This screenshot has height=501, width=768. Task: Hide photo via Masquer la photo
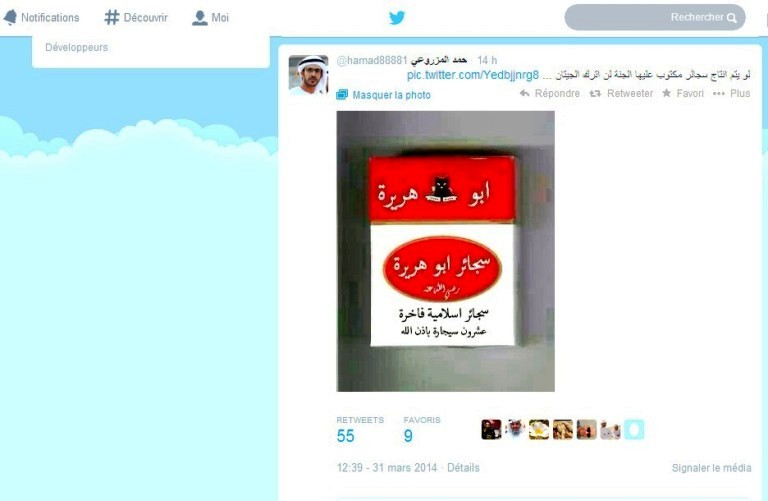tap(384, 95)
